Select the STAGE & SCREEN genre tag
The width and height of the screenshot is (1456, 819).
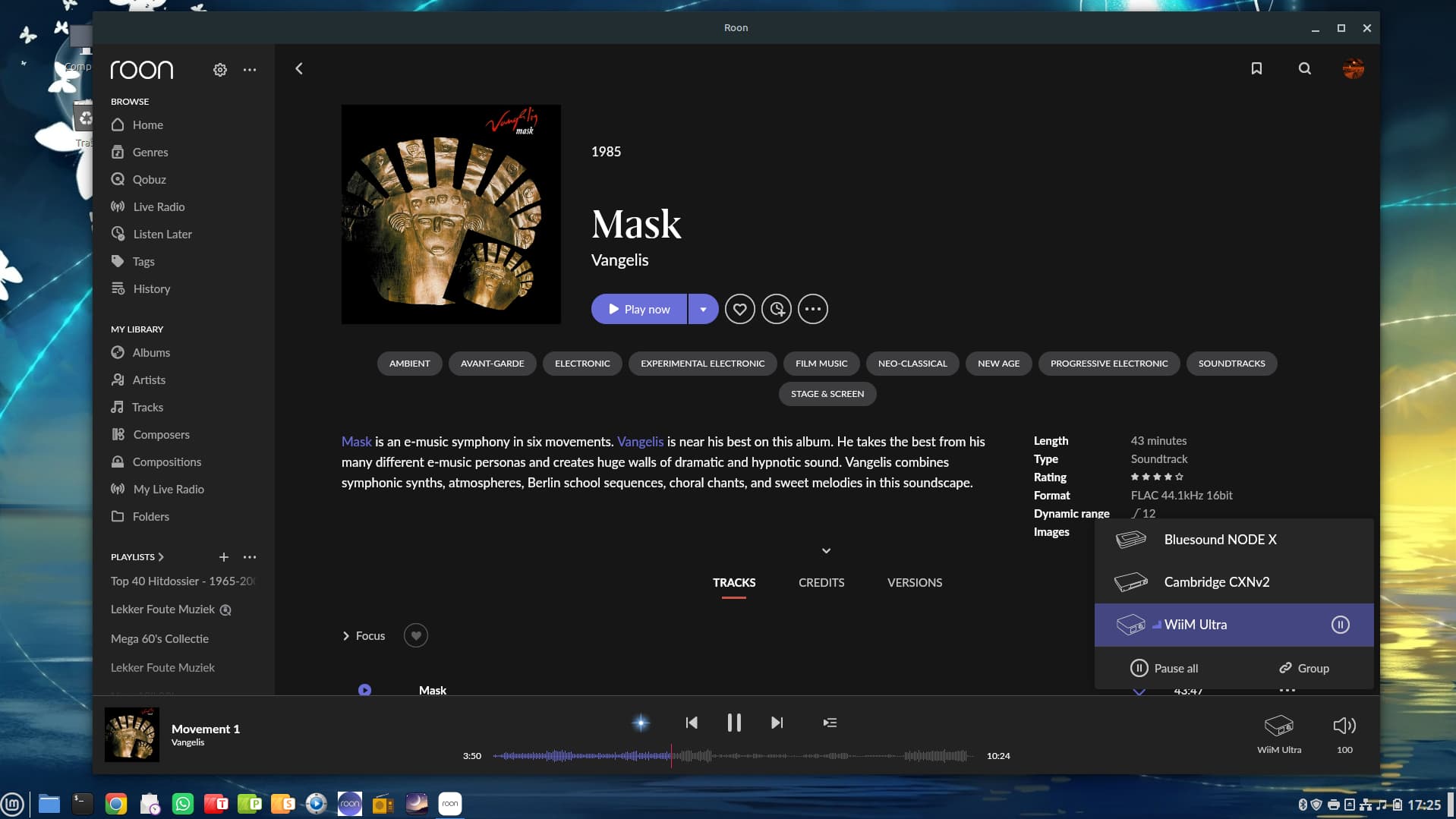[x=827, y=394]
